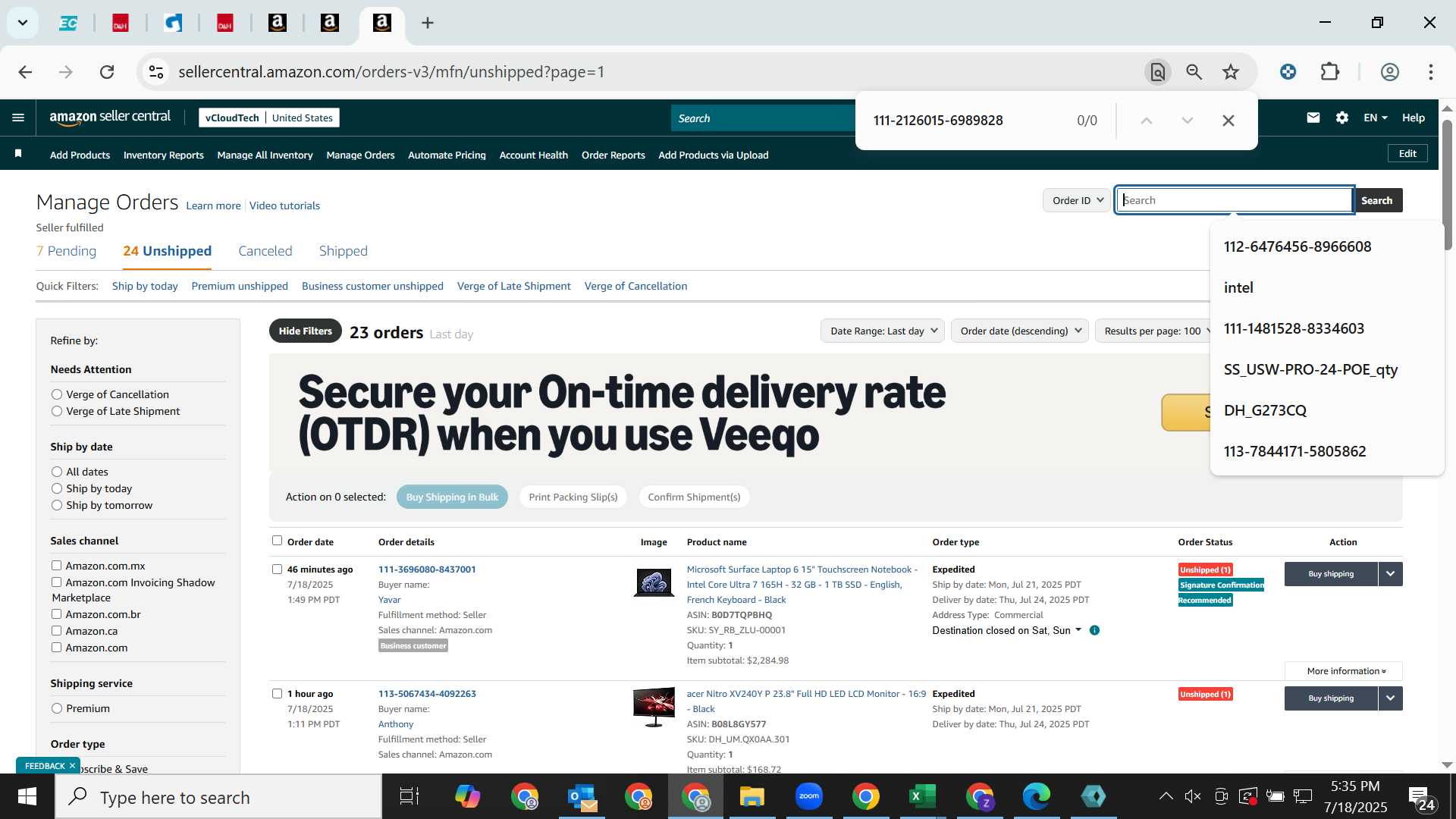Select Verge of Cancellation radio filter
The image size is (1456, 819).
57,394
